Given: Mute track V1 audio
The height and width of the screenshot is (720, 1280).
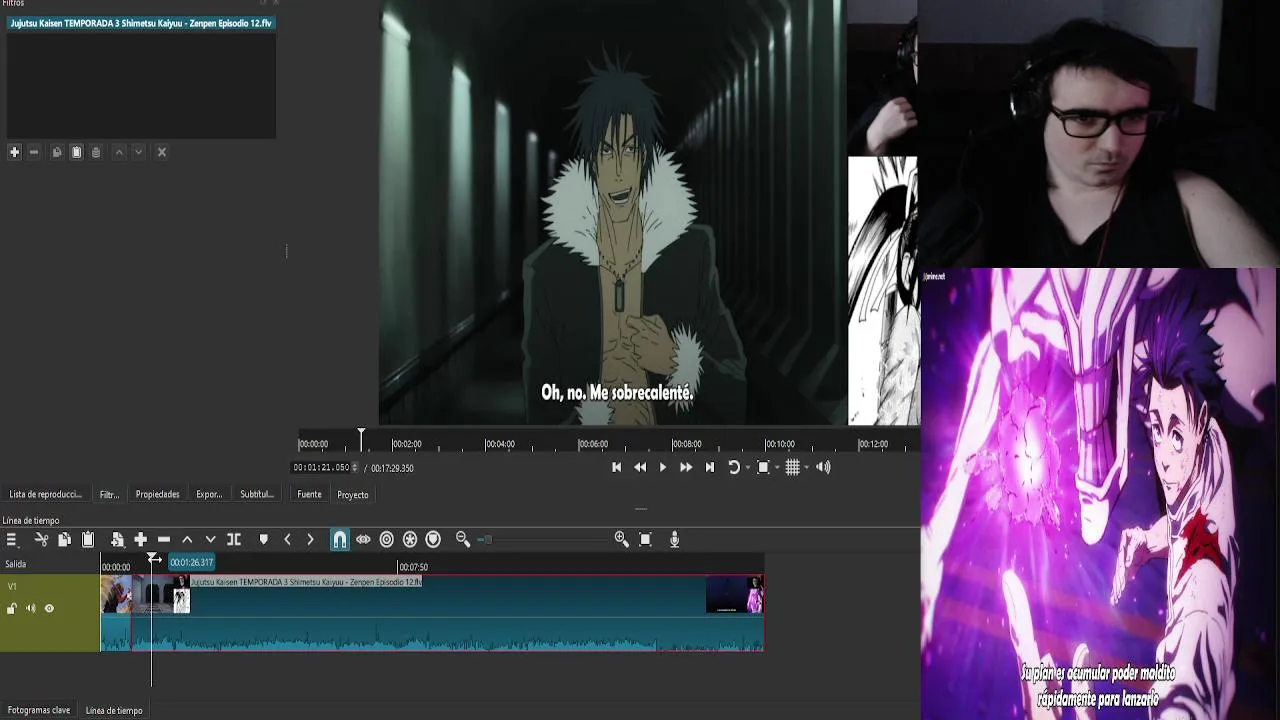Looking at the screenshot, I should (x=30, y=608).
